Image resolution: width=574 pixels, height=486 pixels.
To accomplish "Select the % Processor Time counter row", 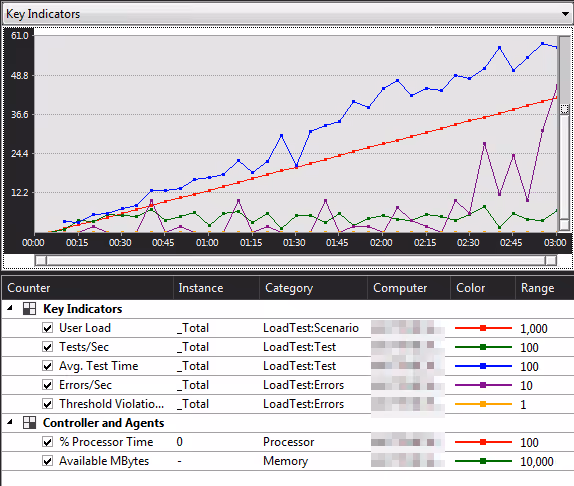I will click(287, 442).
